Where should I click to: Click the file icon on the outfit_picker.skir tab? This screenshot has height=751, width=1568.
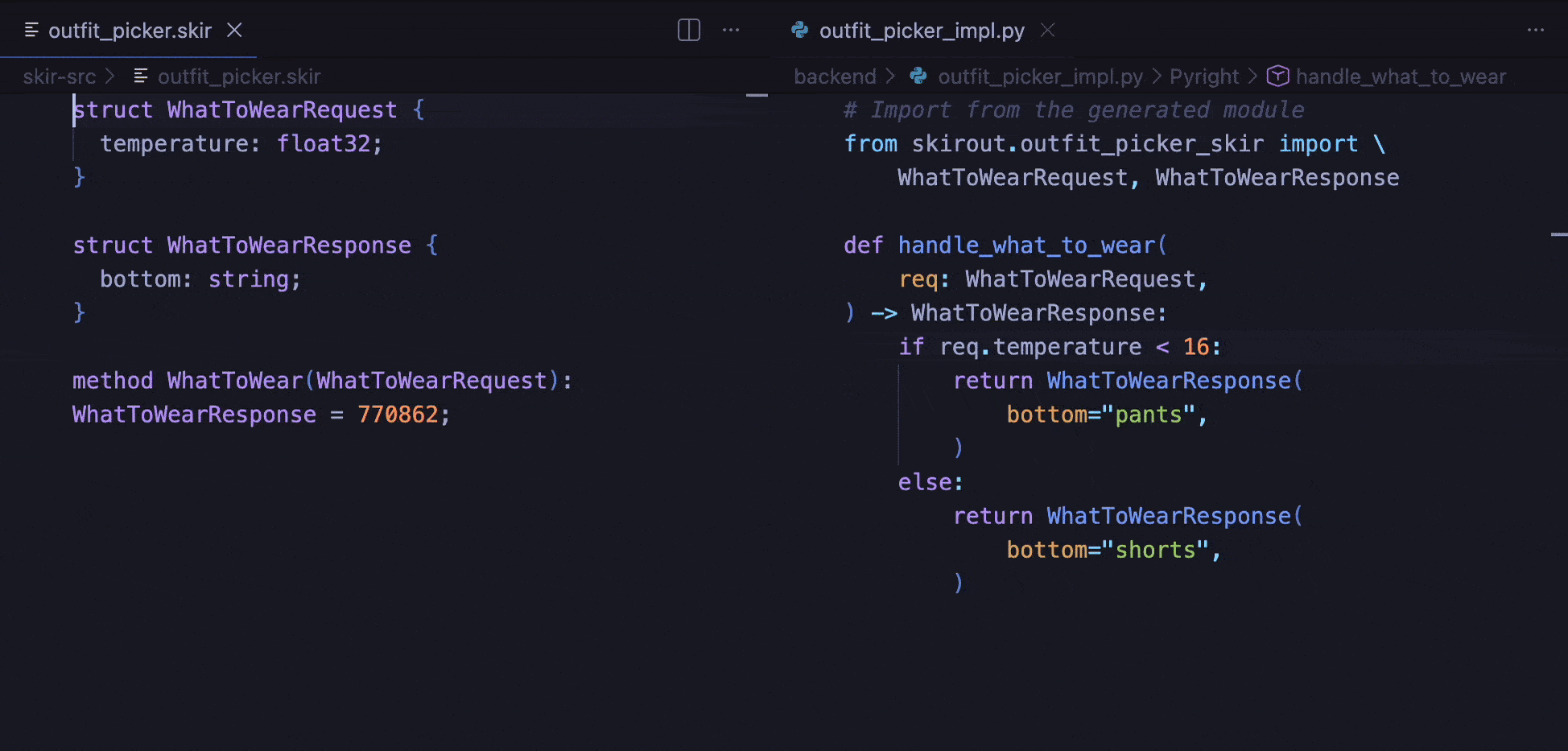pyautogui.click(x=31, y=30)
